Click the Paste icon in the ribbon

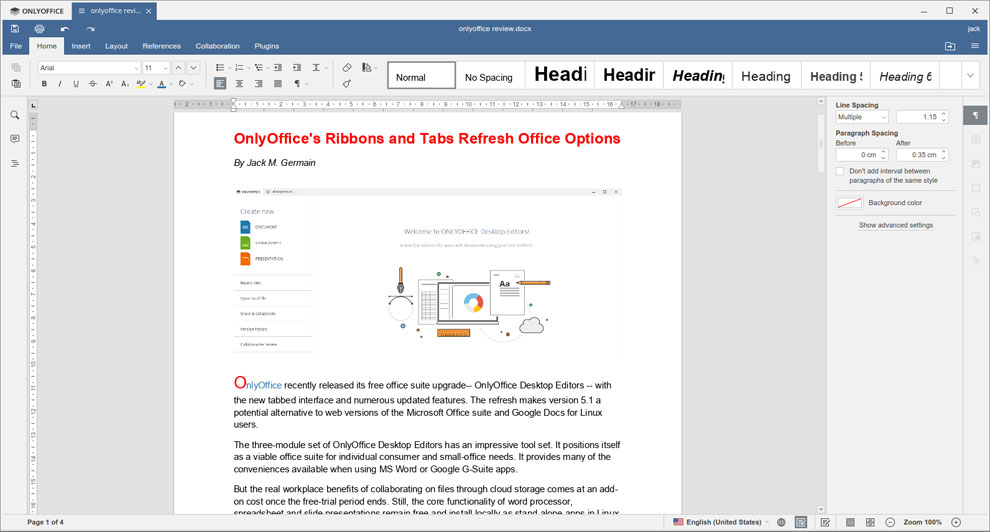[16, 83]
